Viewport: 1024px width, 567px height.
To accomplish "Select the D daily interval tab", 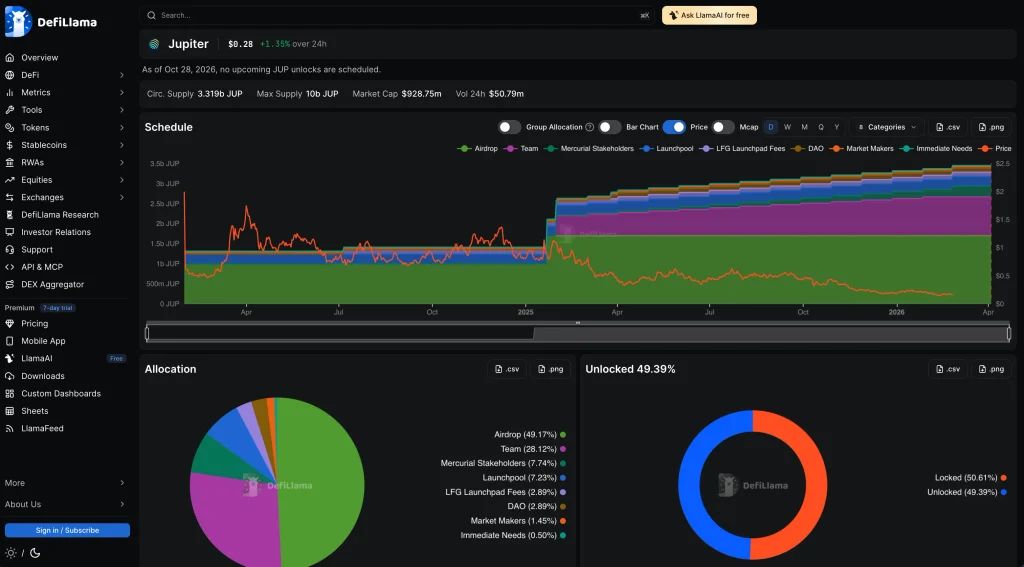I will (x=771, y=127).
